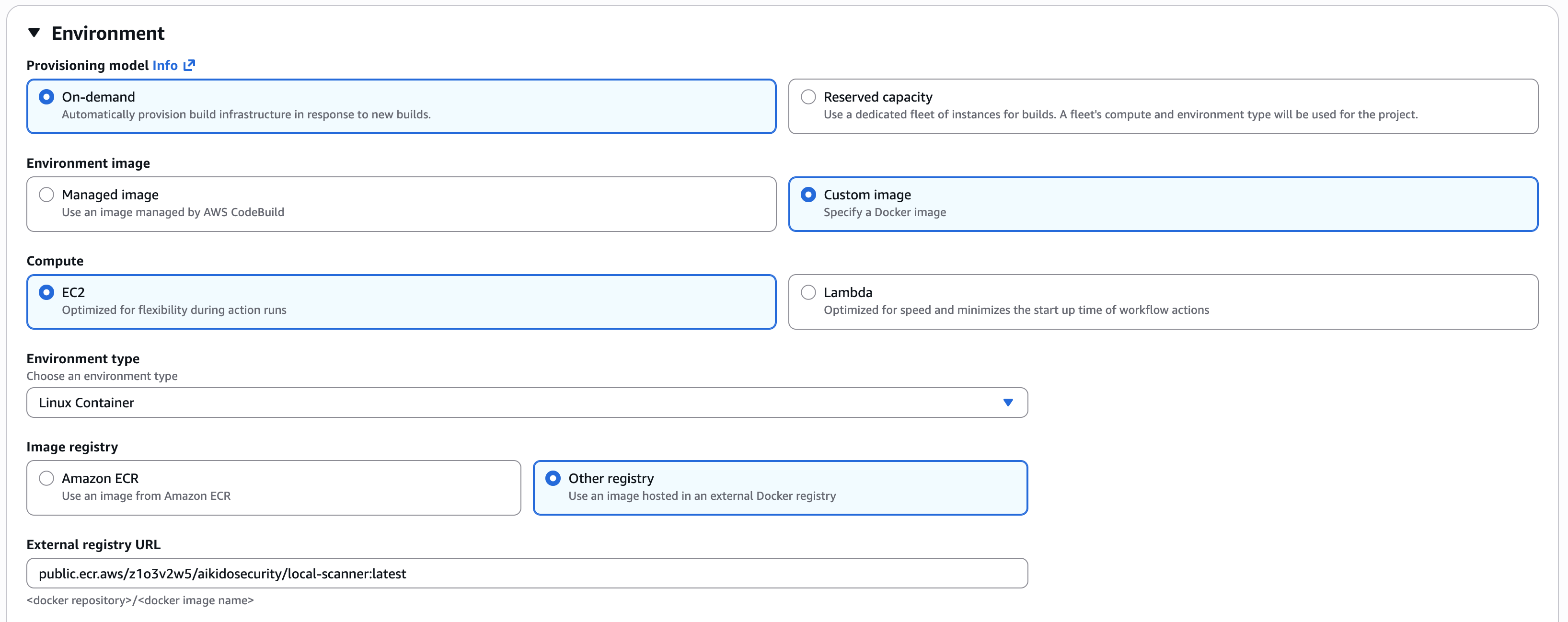Viewport: 1568px width, 622px height.
Task: Select EC2 compute radio button
Action: click(x=46, y=293)
